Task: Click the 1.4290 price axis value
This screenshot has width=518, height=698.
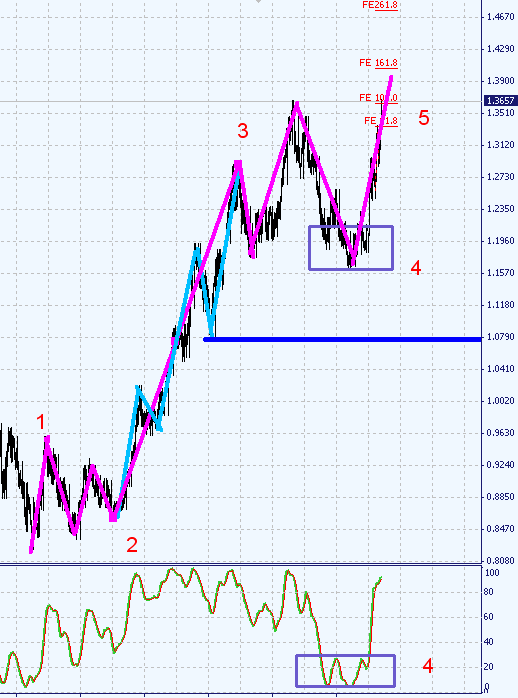Action: 501,49
